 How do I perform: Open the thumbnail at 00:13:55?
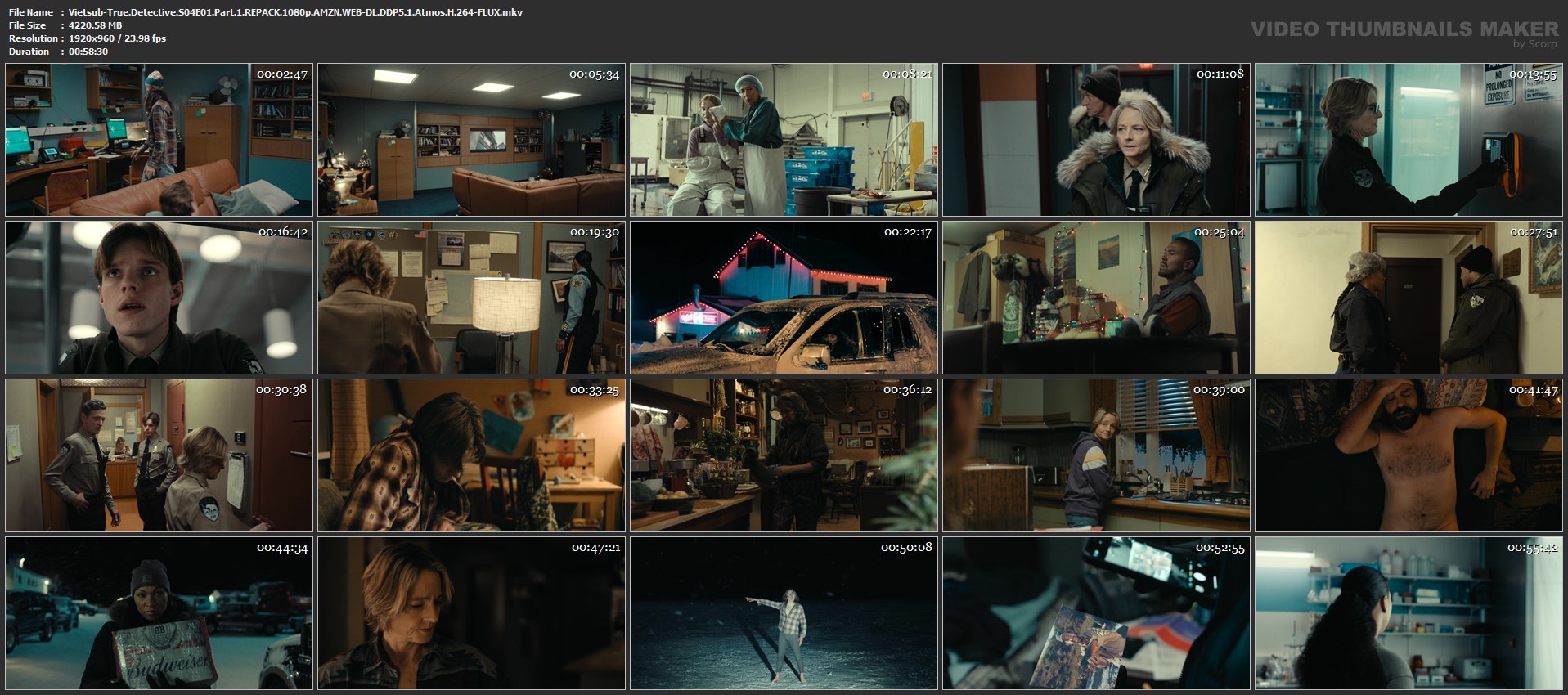coord(1409,140)
